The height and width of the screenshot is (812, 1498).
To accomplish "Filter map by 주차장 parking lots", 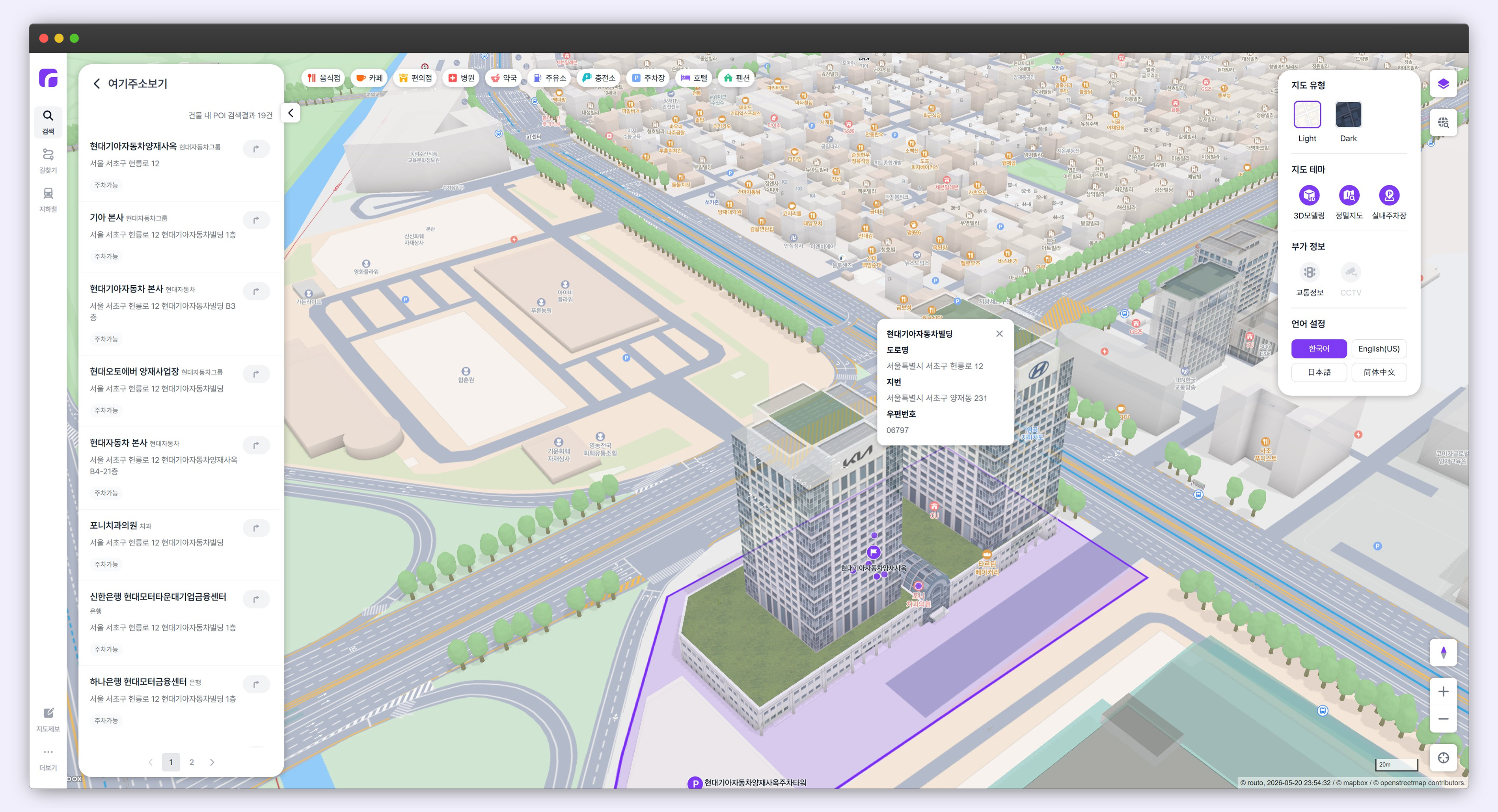I will tap(648, 78).
